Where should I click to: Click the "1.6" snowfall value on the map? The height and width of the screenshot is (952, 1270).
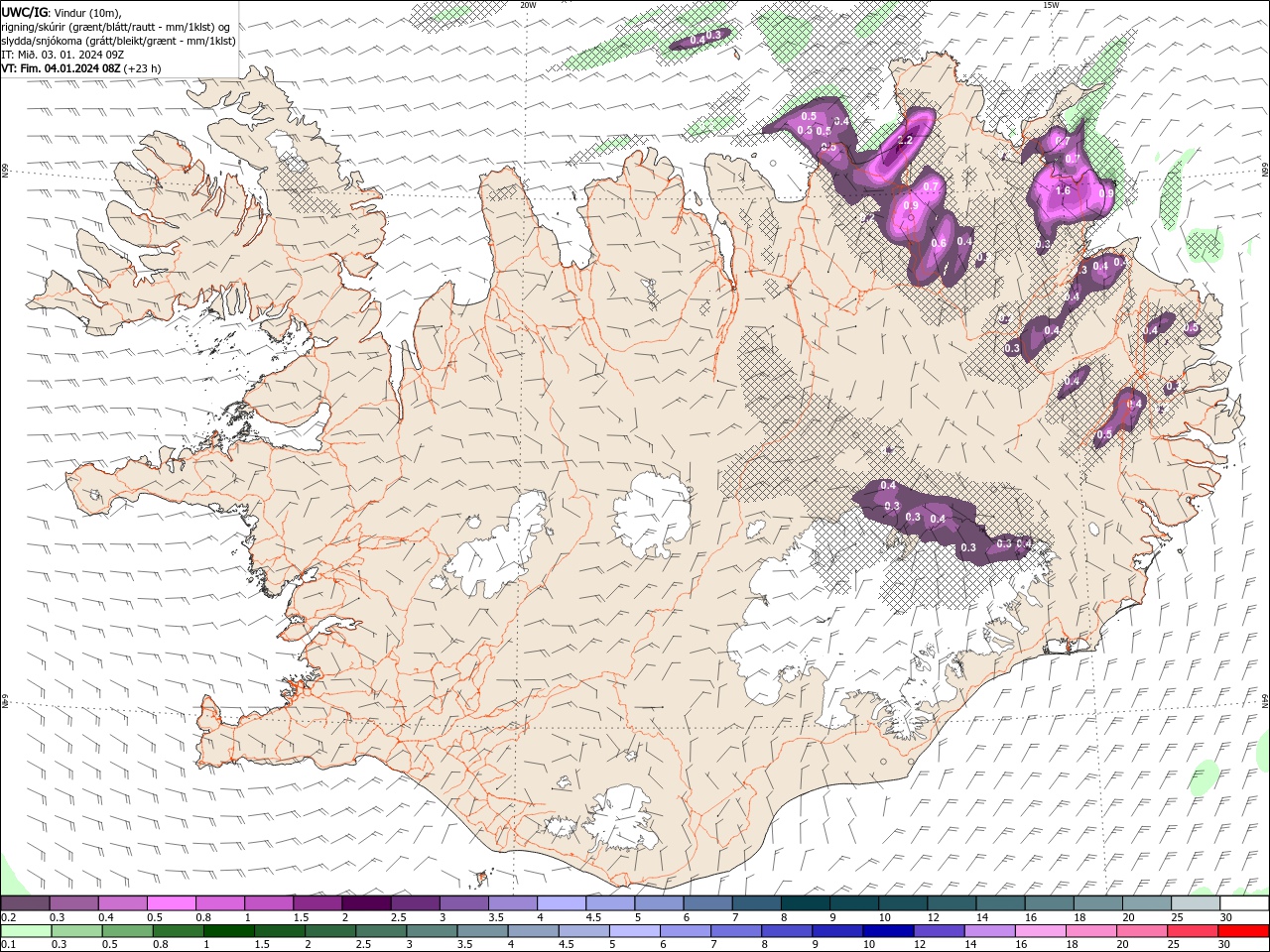point(1063,191)
